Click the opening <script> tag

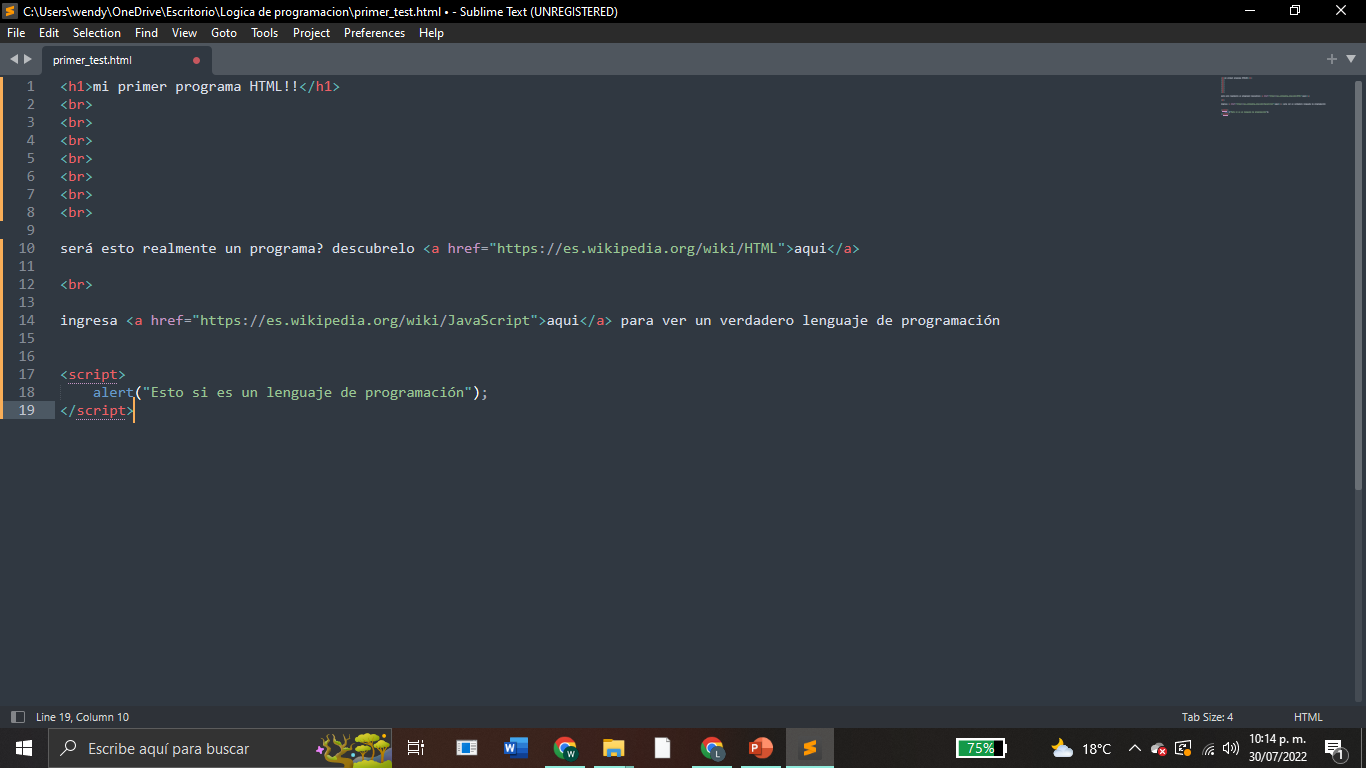(93, 374)
